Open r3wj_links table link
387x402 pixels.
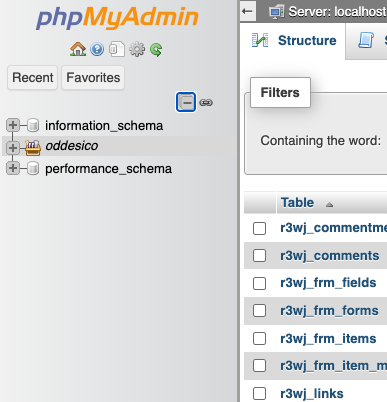click(312, 394)
